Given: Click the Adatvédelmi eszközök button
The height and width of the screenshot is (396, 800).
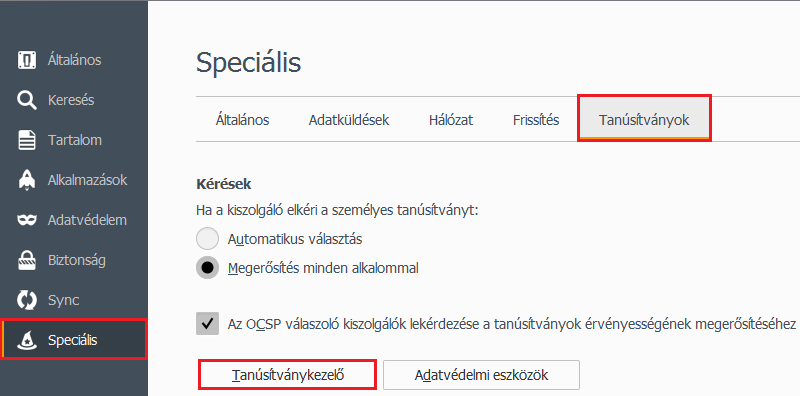Looking at the screenshot, I should pyautogui.click(x=481, y=375).
